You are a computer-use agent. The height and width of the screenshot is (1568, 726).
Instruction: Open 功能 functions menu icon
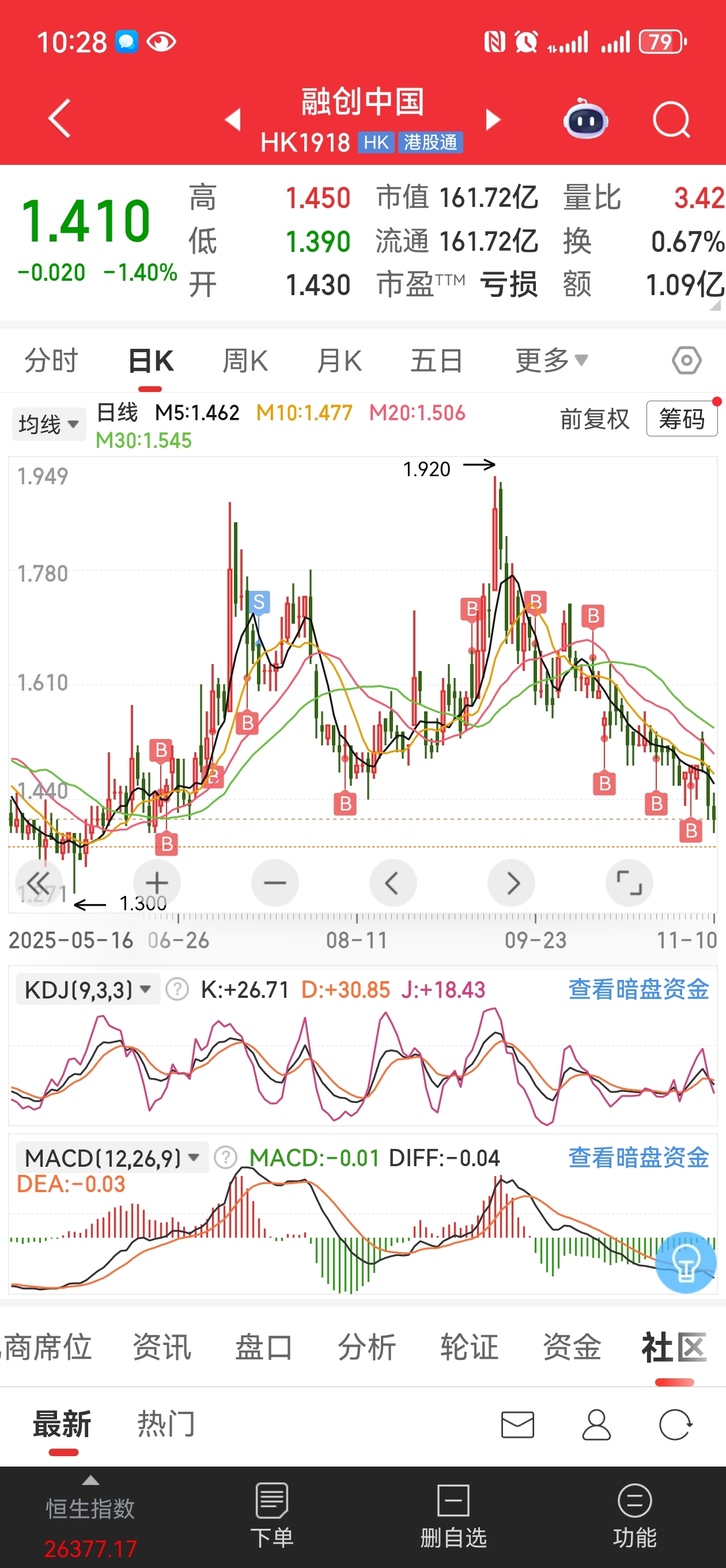[x=635, y=1516]
